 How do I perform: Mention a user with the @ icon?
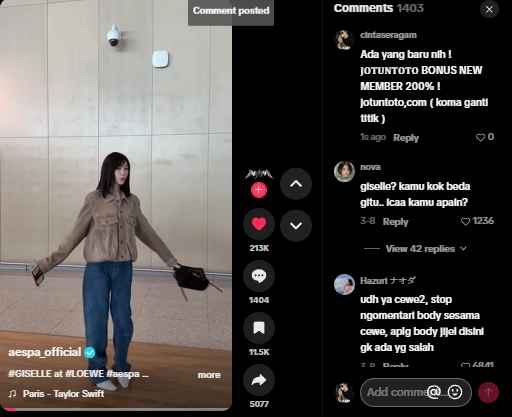coord(434,392)
